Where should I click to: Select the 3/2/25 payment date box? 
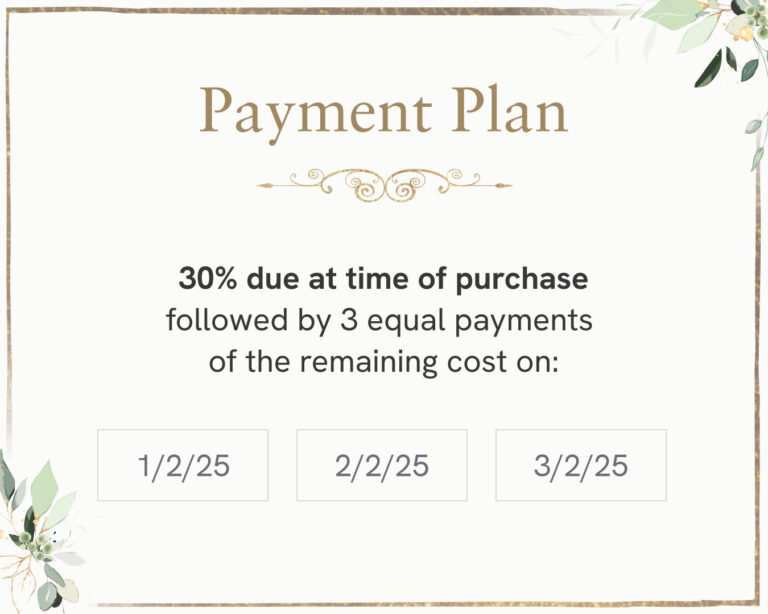[x=581, y=465]
